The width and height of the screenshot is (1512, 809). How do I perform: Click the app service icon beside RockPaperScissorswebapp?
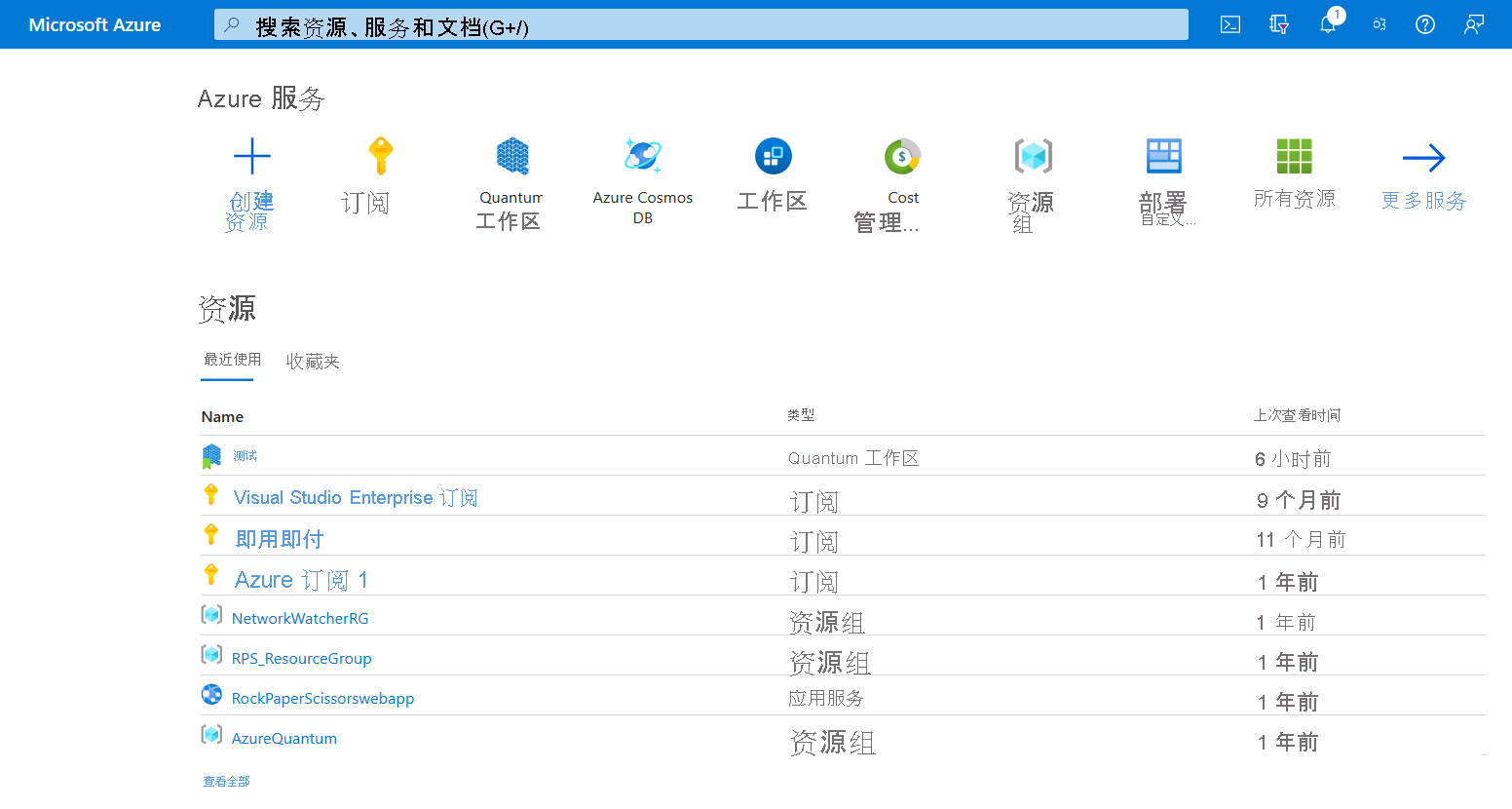point(211,694)
